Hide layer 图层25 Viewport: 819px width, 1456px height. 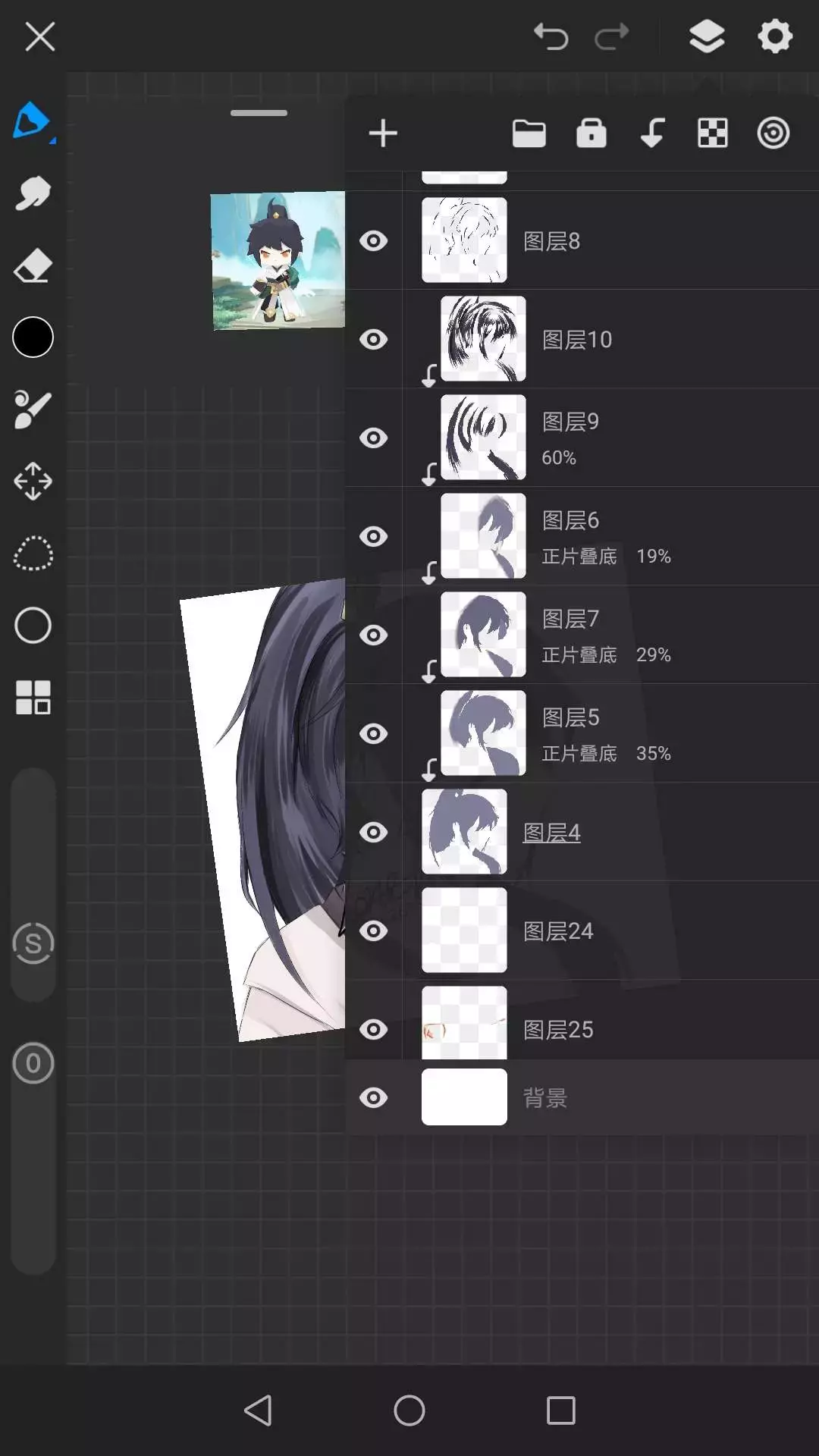(x=373, y=1029)
